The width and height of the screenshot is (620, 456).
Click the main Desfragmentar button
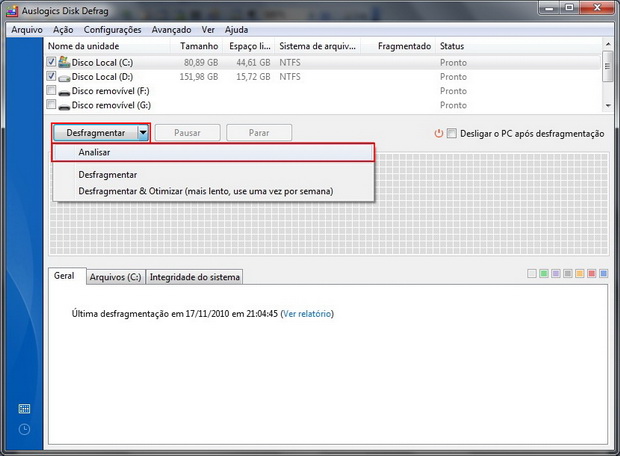(x=95, y=133)
